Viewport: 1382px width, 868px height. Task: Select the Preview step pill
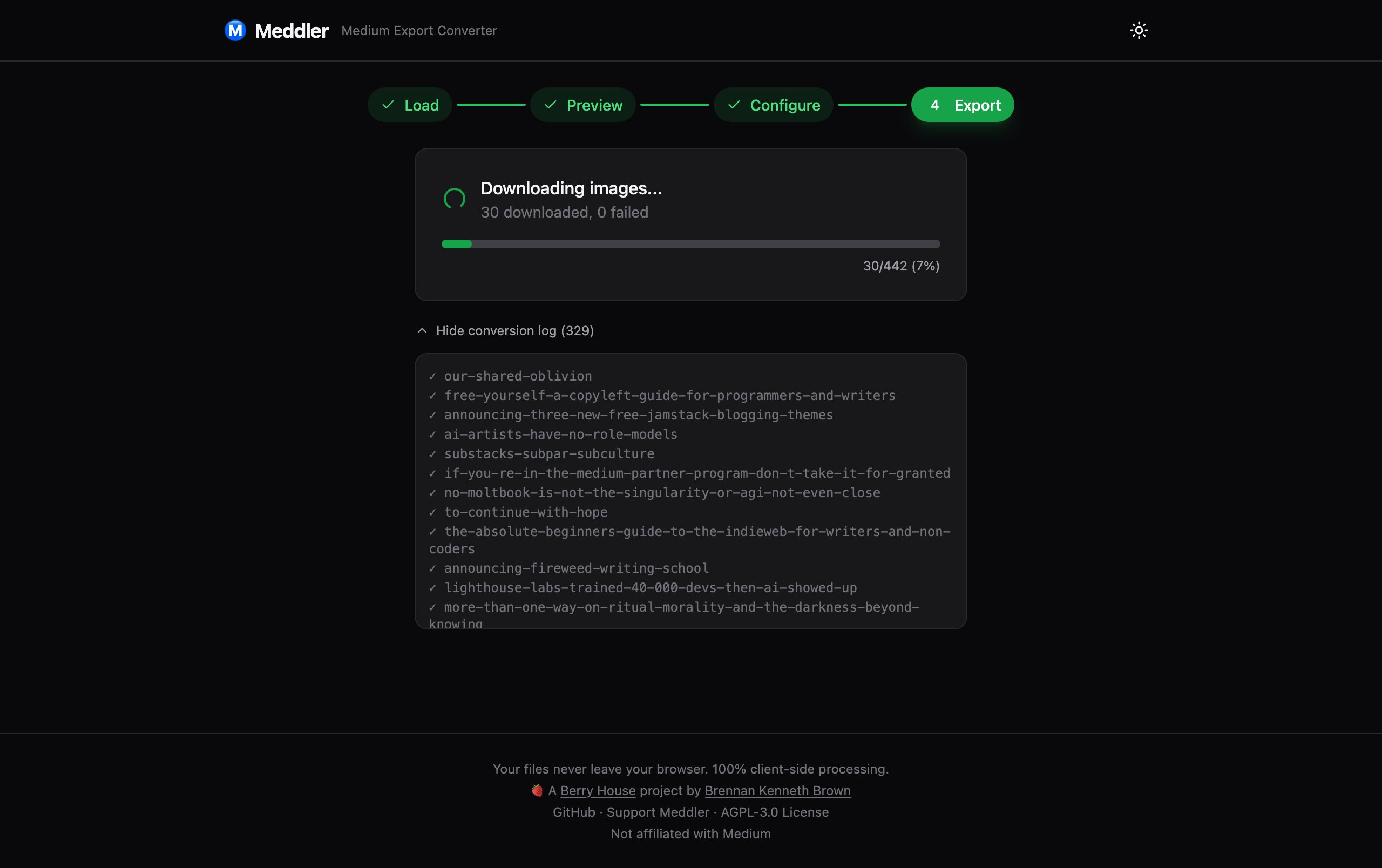point(582,105)
